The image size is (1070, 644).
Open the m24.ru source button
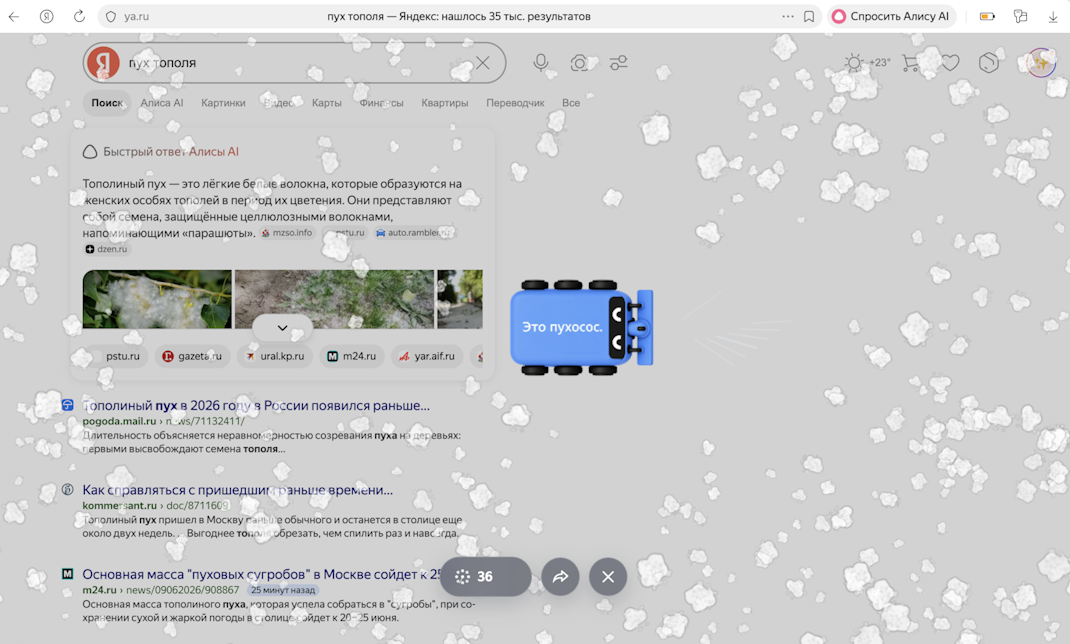(351, 356)
